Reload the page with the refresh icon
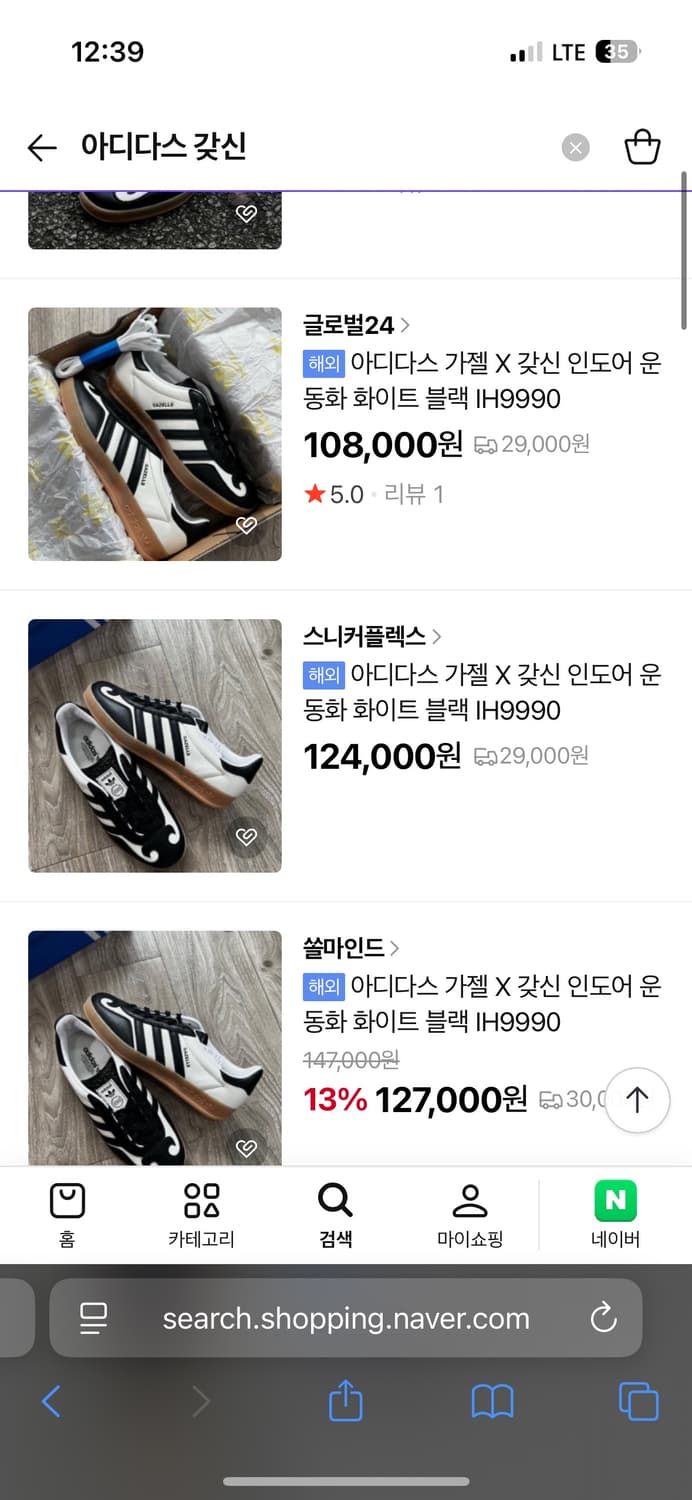This screenshot has height=1500, width=692. tap(603, 1318)
